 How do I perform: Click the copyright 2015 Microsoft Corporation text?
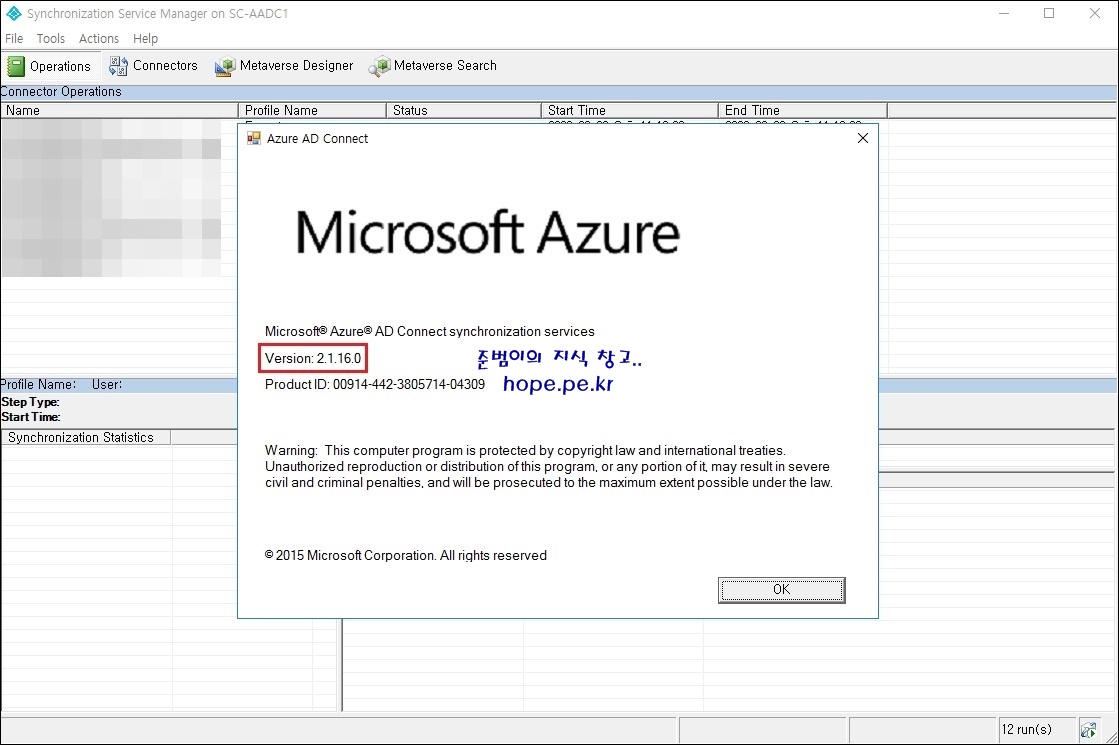coord(405,555)
